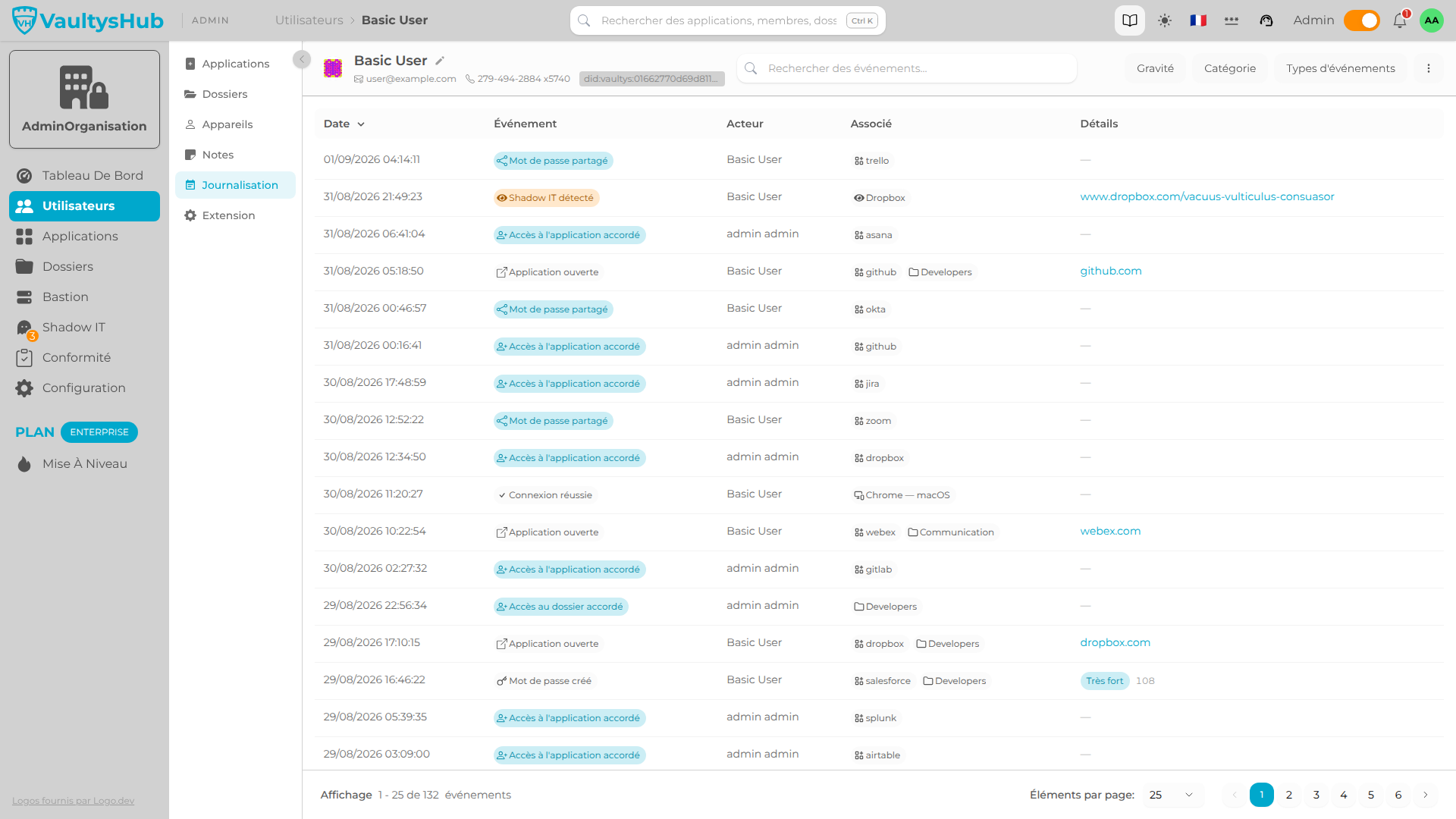Open notifications bell

click(x=1400, y=20)
